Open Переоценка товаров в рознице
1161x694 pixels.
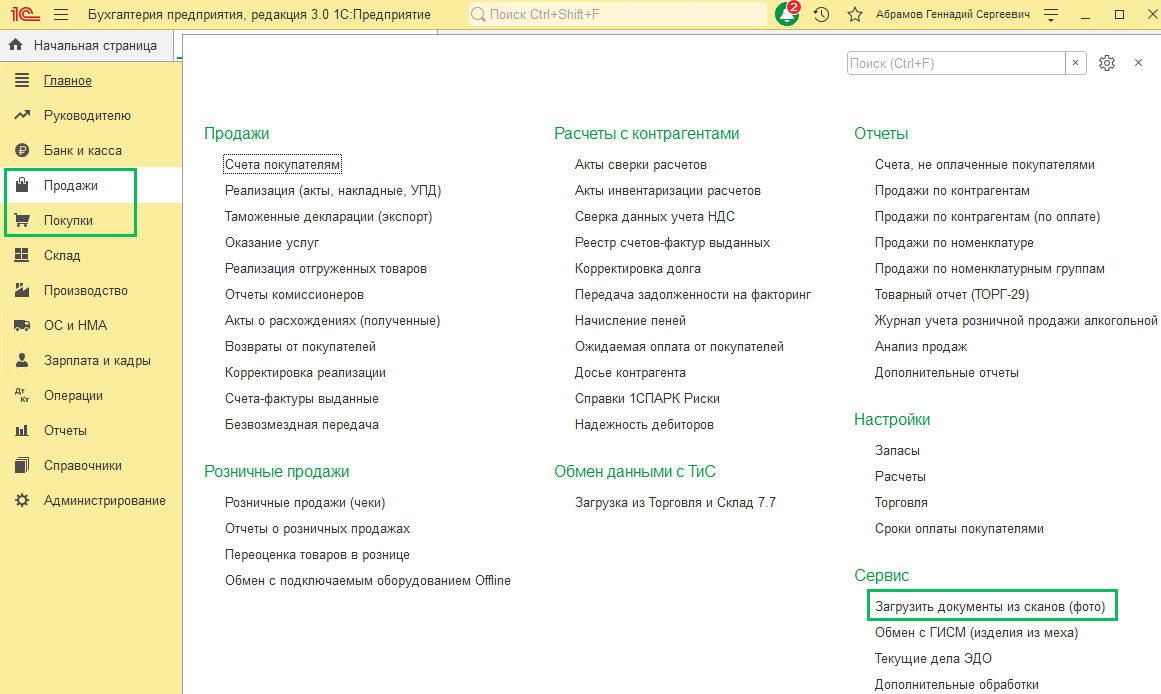tap(318, 555)
